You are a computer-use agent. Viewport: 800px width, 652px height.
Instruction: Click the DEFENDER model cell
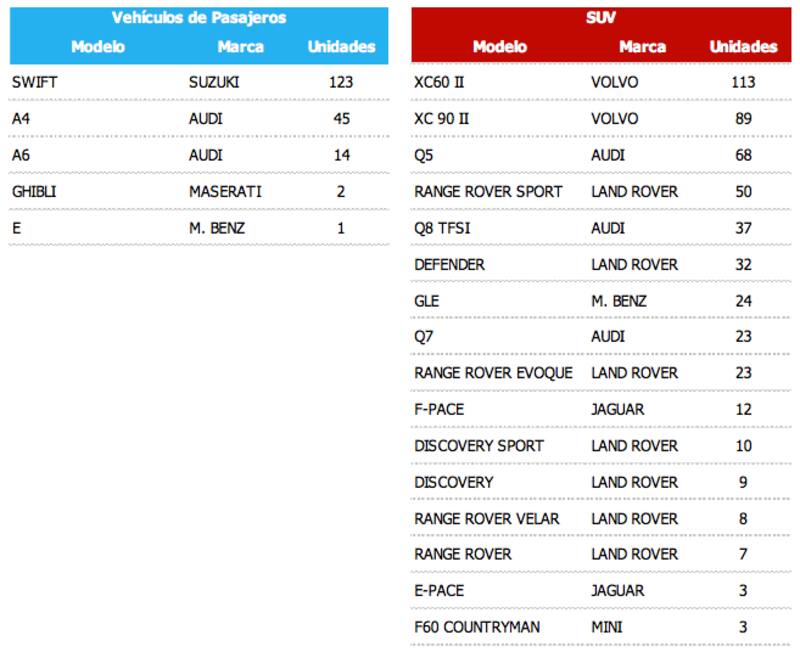click(449, 265)
